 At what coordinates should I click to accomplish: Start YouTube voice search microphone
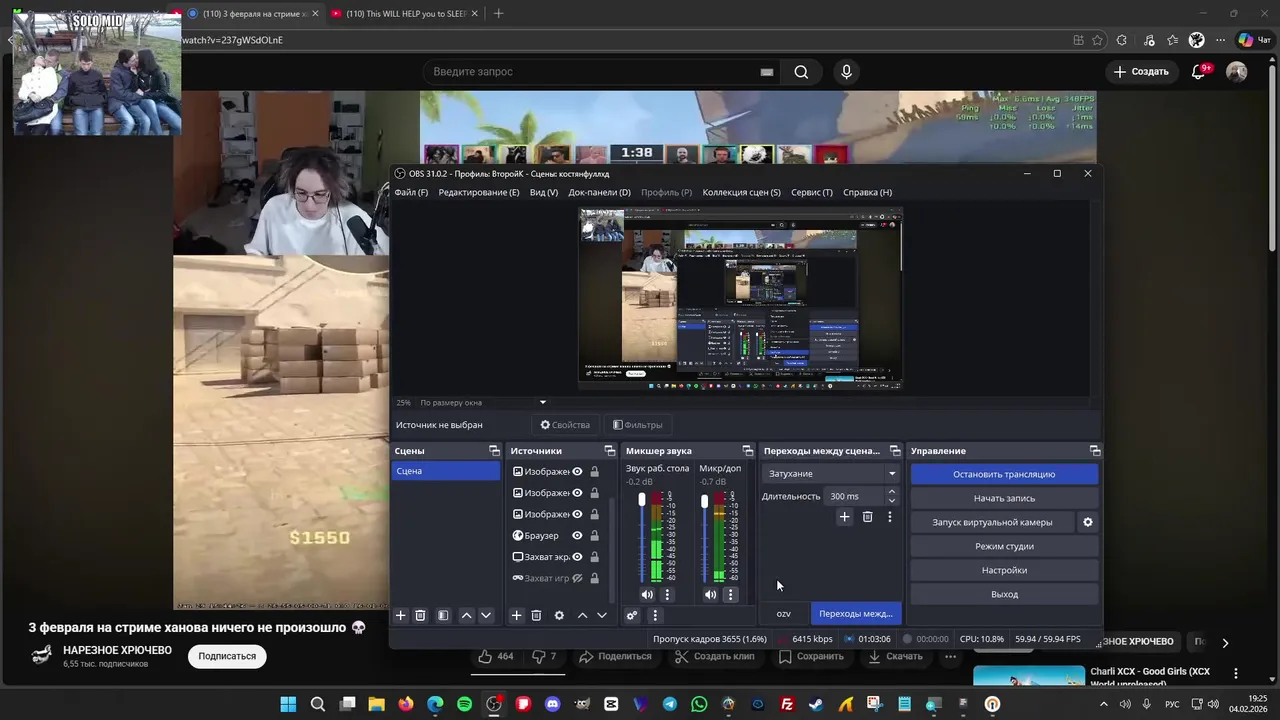click(846, 72)
